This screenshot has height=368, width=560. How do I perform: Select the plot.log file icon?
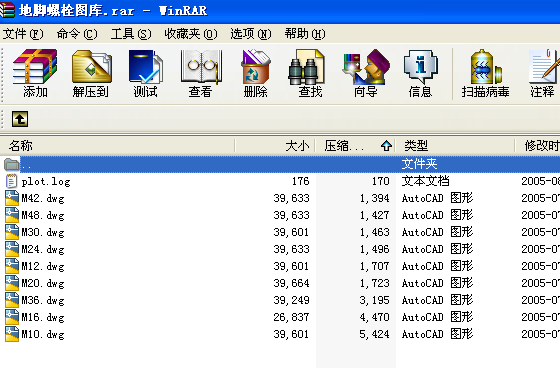pyautogui.click(x=11, y=181)
